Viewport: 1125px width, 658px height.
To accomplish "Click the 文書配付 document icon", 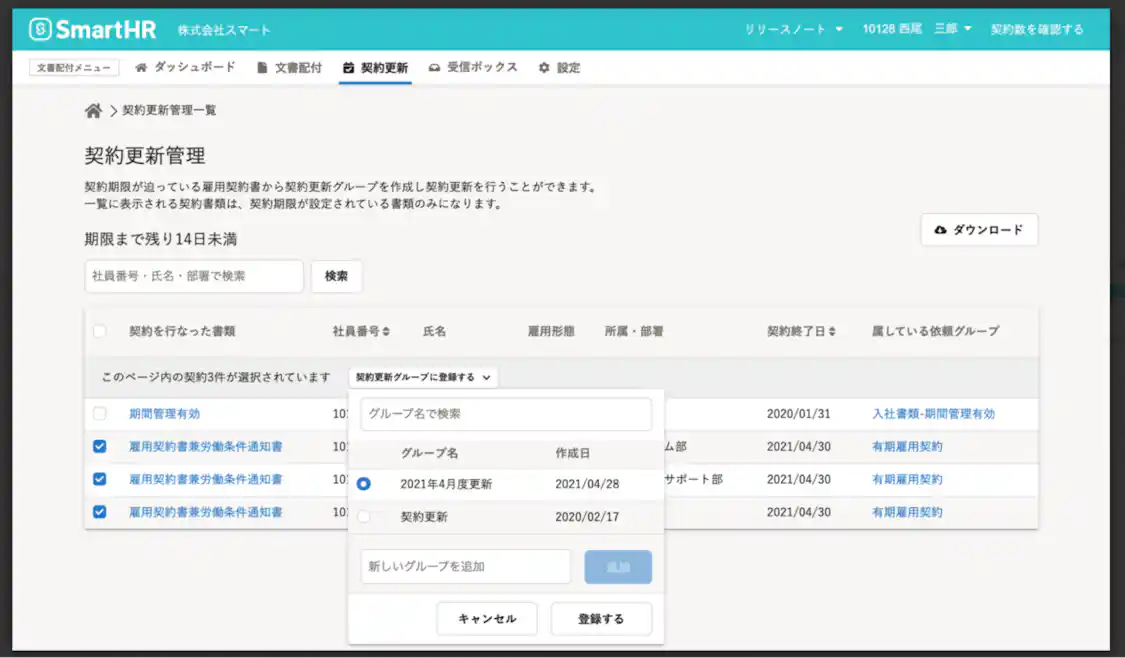I will click(262, 67).
